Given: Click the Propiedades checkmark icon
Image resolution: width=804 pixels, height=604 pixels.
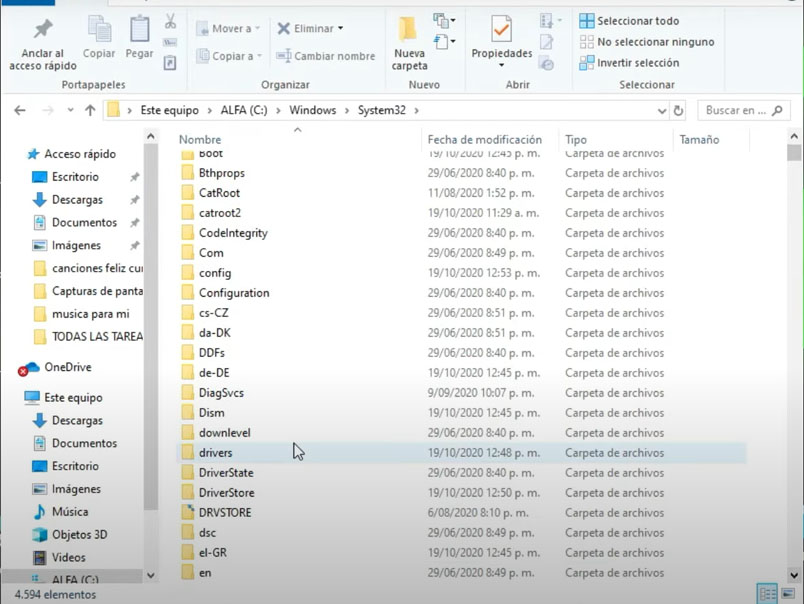Looking at the screenshot, I should tap(501, 29).
